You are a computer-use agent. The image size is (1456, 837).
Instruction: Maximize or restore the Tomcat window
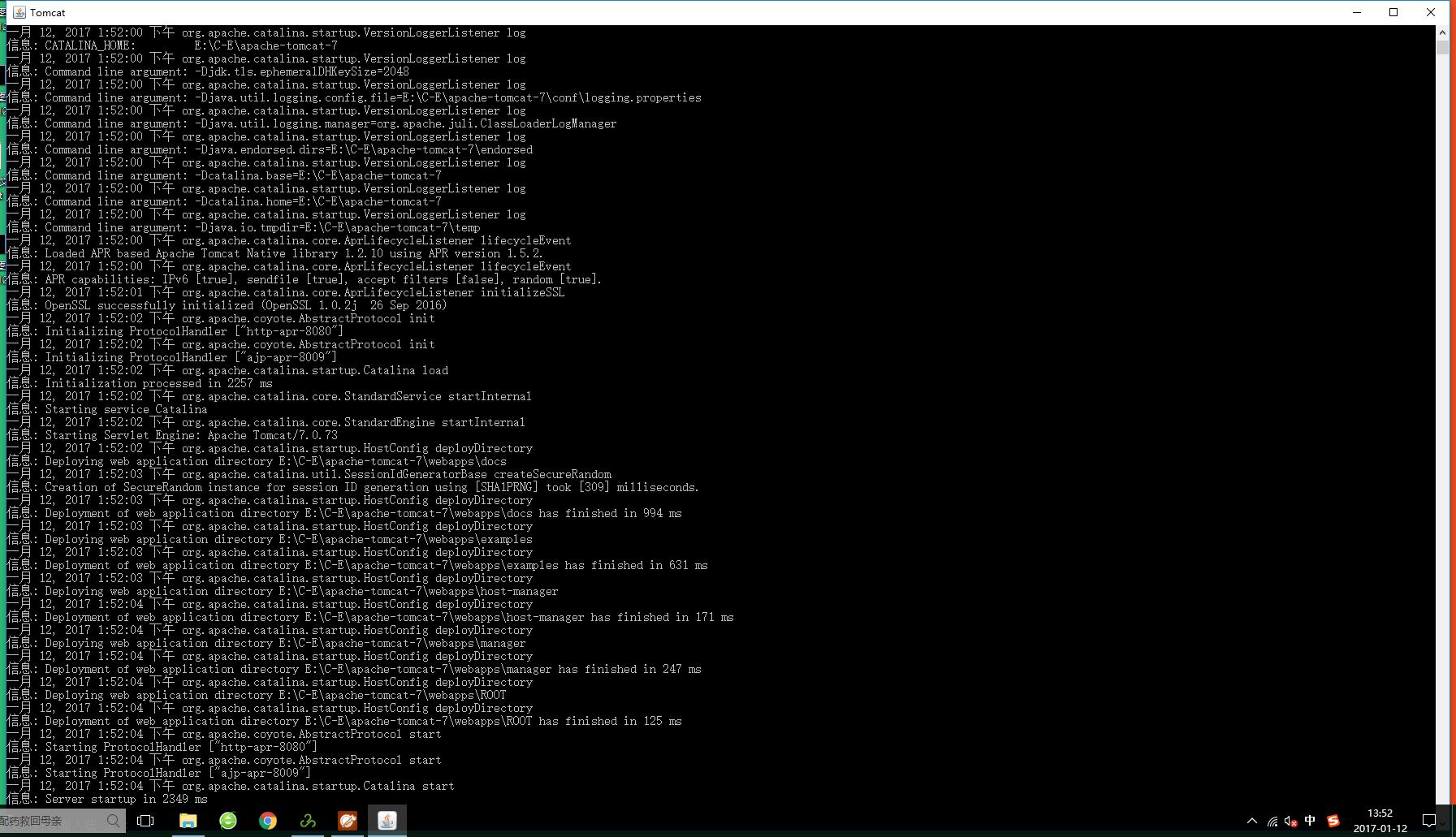coord(1393,12)
